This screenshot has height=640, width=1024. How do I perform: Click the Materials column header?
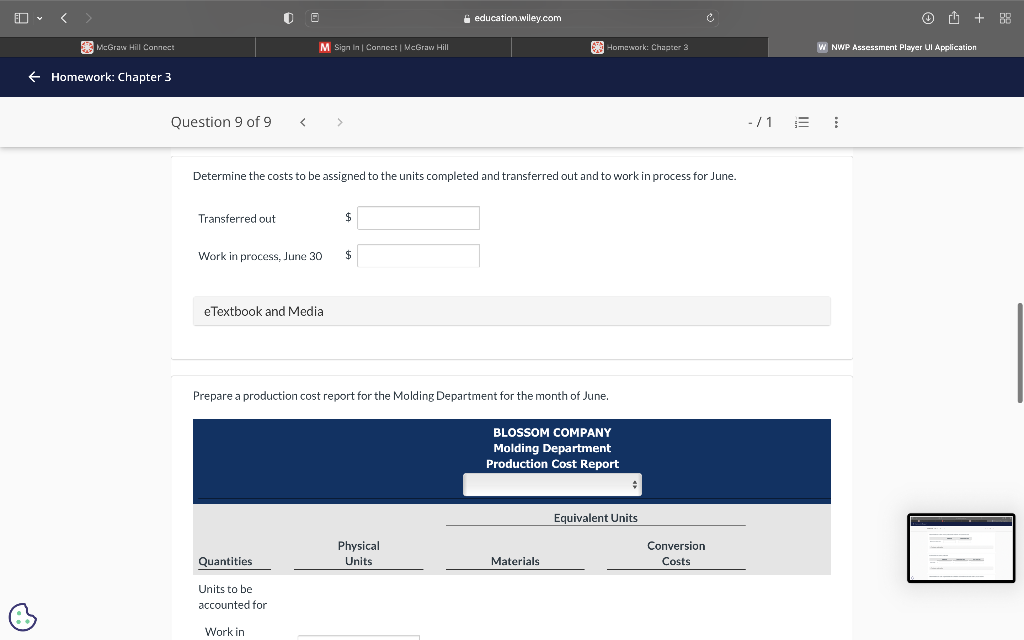(515, 561)
